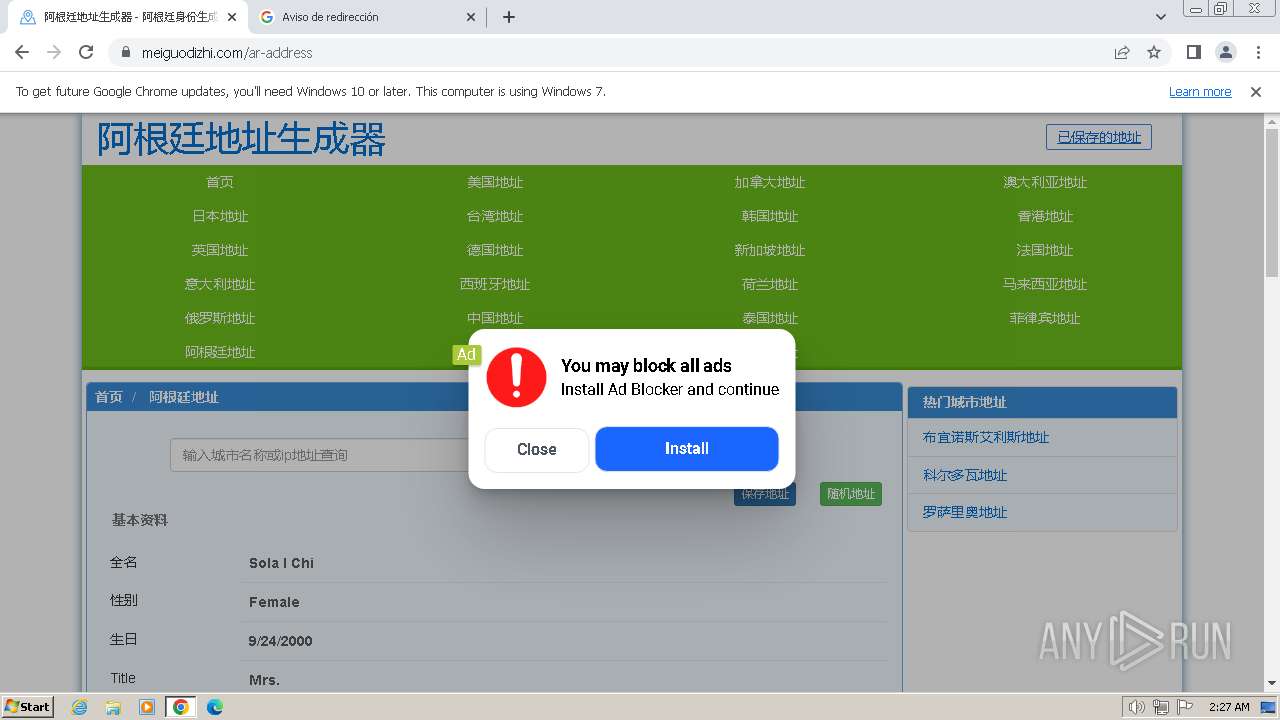
Task: Open 加拿大地址 menu item
Action: point(770,182)
